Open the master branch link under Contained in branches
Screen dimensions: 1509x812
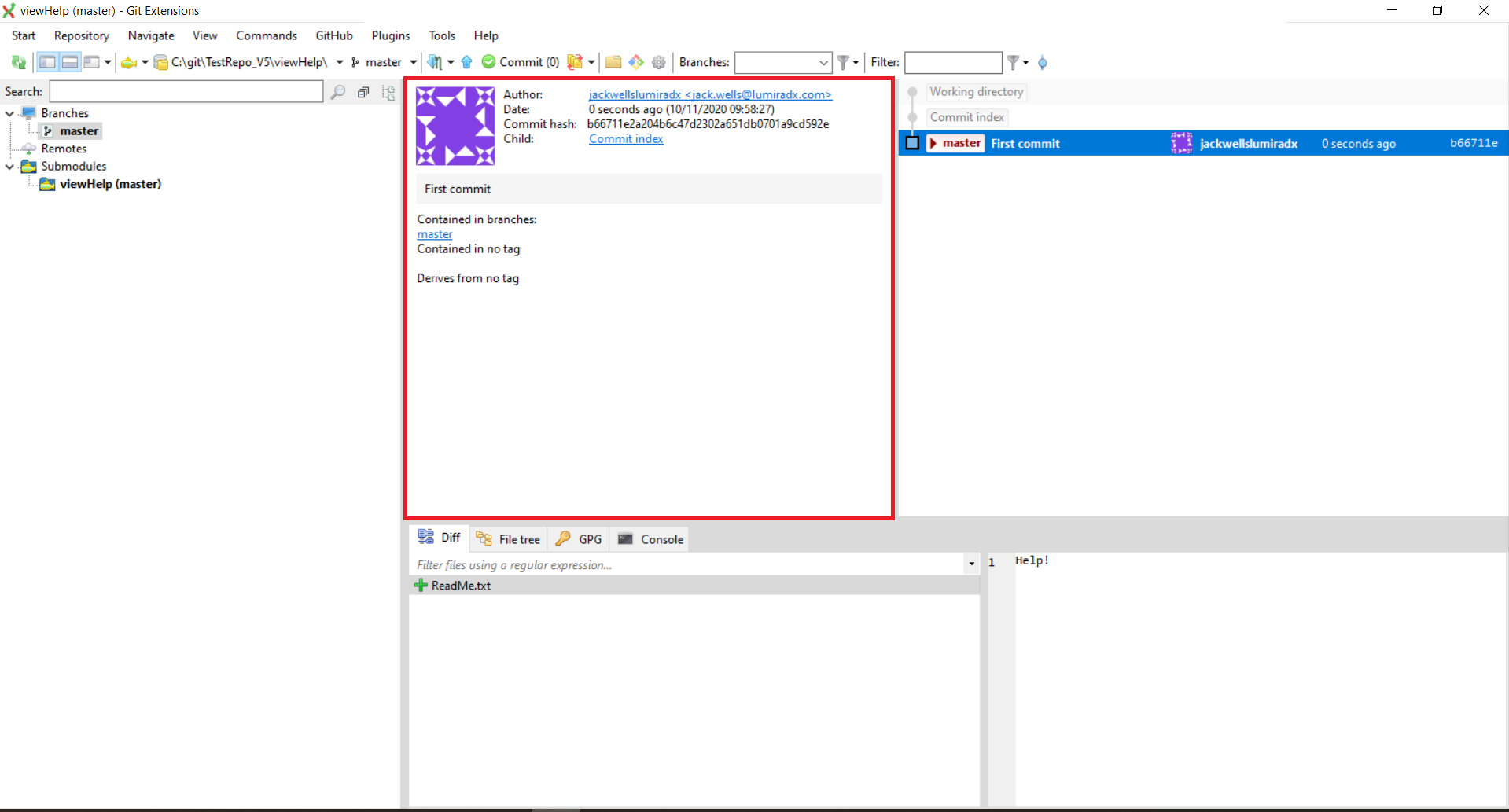[435, 234]
